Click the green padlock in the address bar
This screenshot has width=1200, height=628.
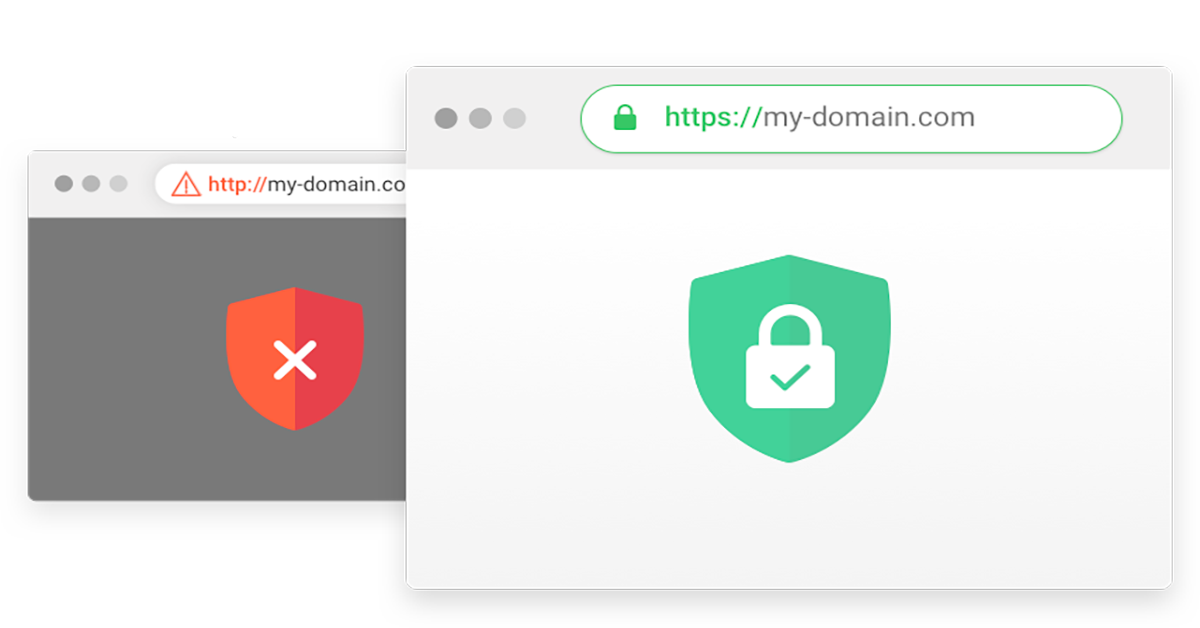coord(625,118)
